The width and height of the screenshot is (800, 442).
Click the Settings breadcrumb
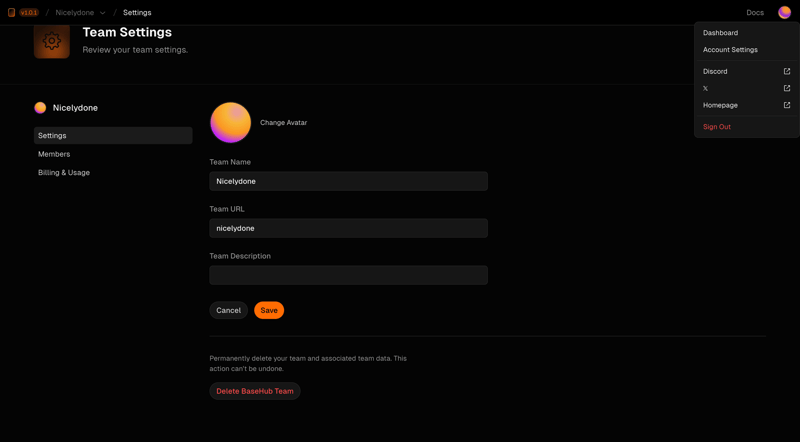137,12
